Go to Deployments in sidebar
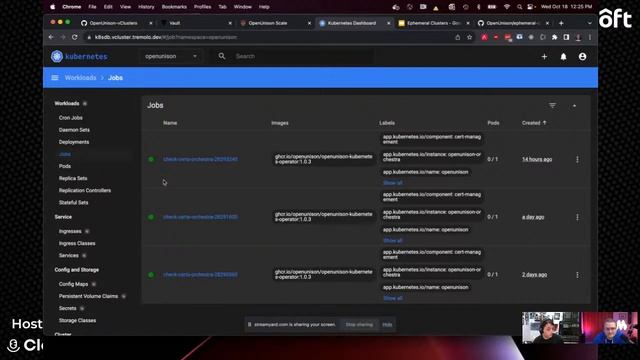The image size is (640, 360). point(74,142)
